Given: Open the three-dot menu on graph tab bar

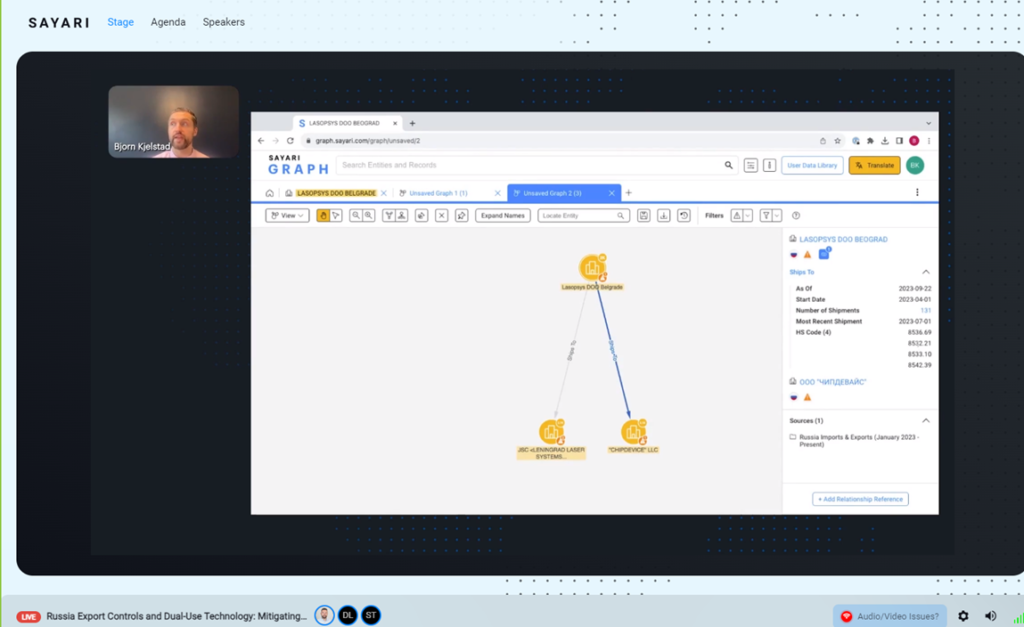Looking at the screenshot, I should pyautogui.click(x=917, y=193).
